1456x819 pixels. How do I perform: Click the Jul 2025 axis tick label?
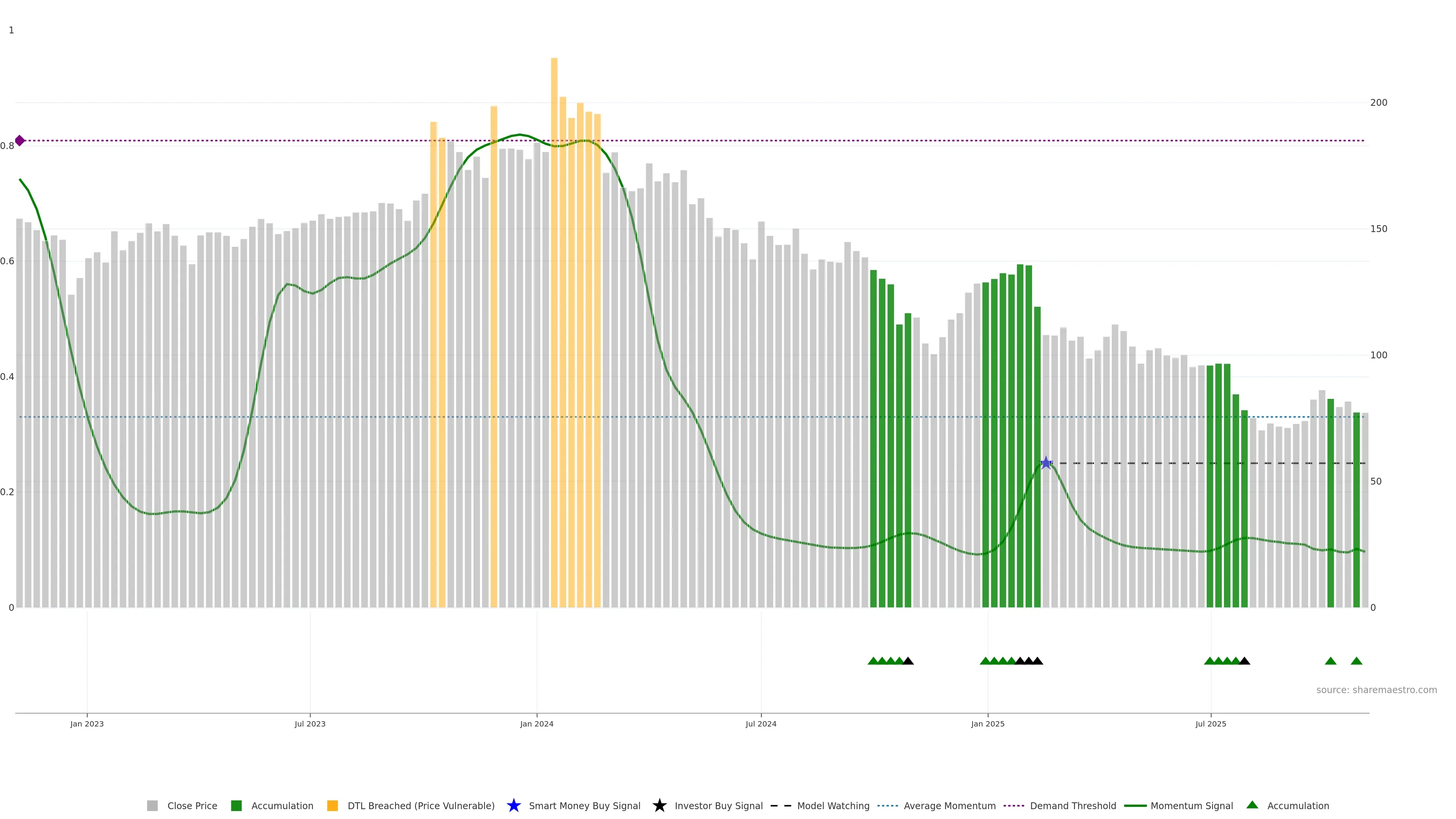pos(1211,723)
